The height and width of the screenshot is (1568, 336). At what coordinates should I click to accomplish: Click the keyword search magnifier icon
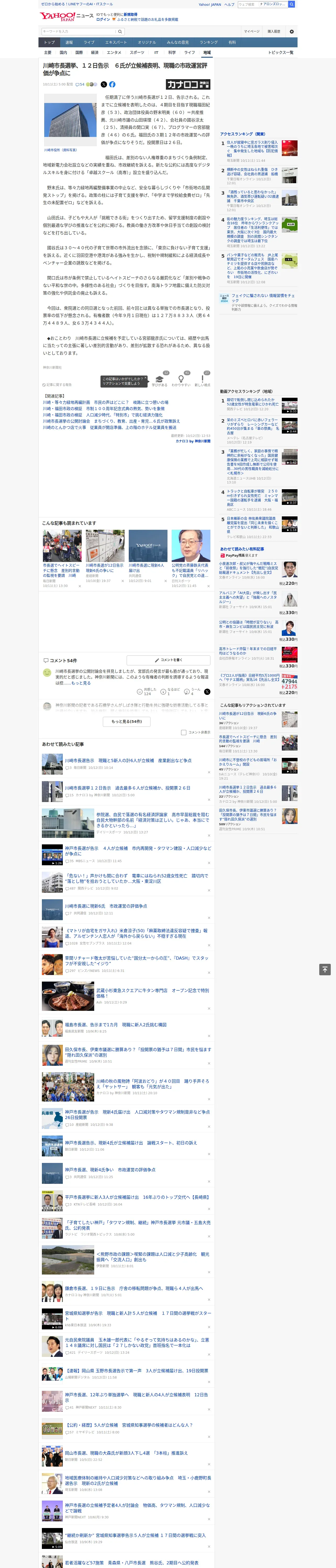click(120, 31)
